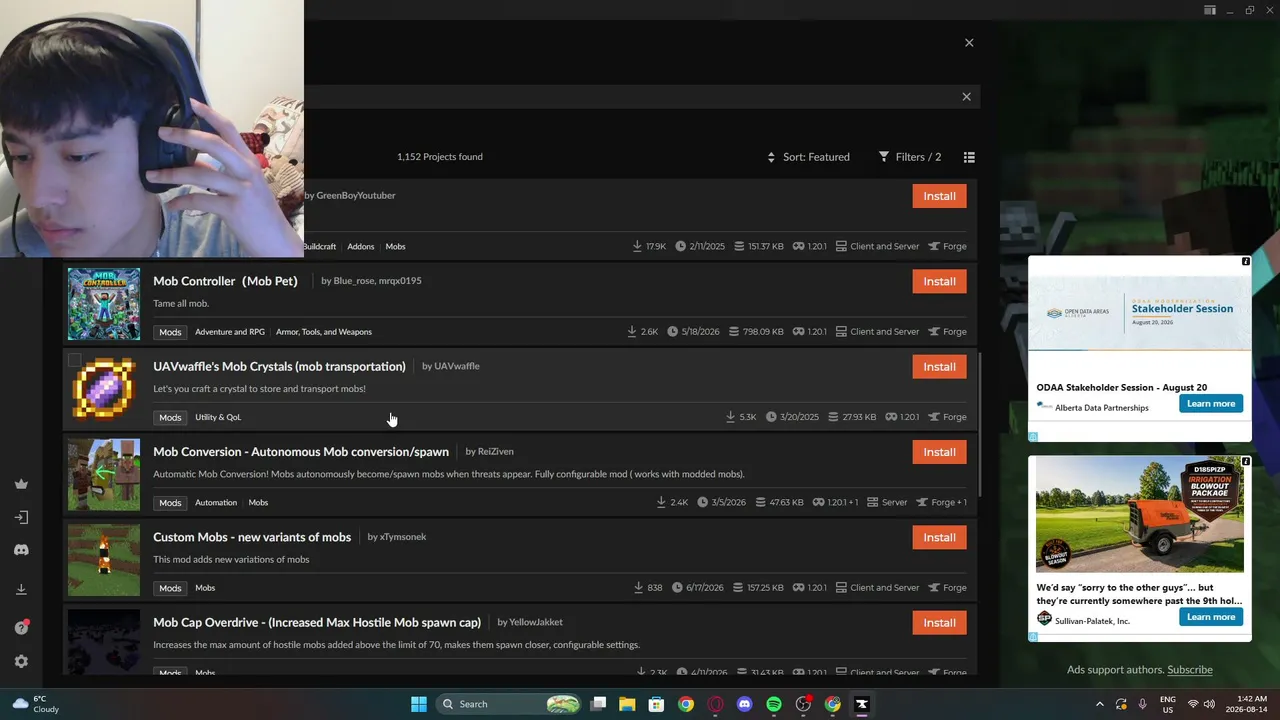1280x720 pixels.
Task: Open the Wi-Fi network icon in tray
Action: pyautogui.click(x=1193, y=704)
